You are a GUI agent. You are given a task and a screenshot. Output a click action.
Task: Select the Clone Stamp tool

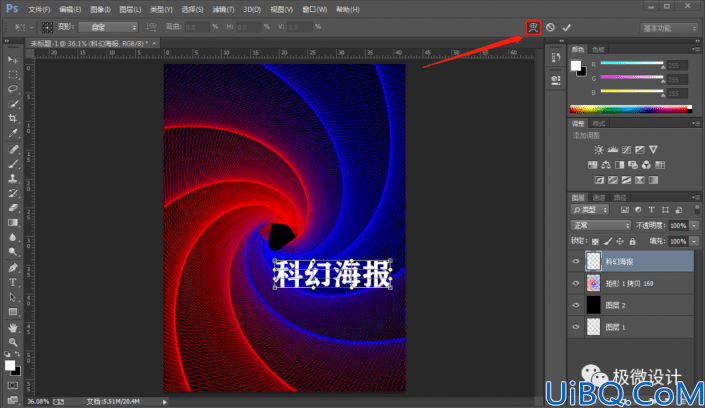[x=13, y=179]
